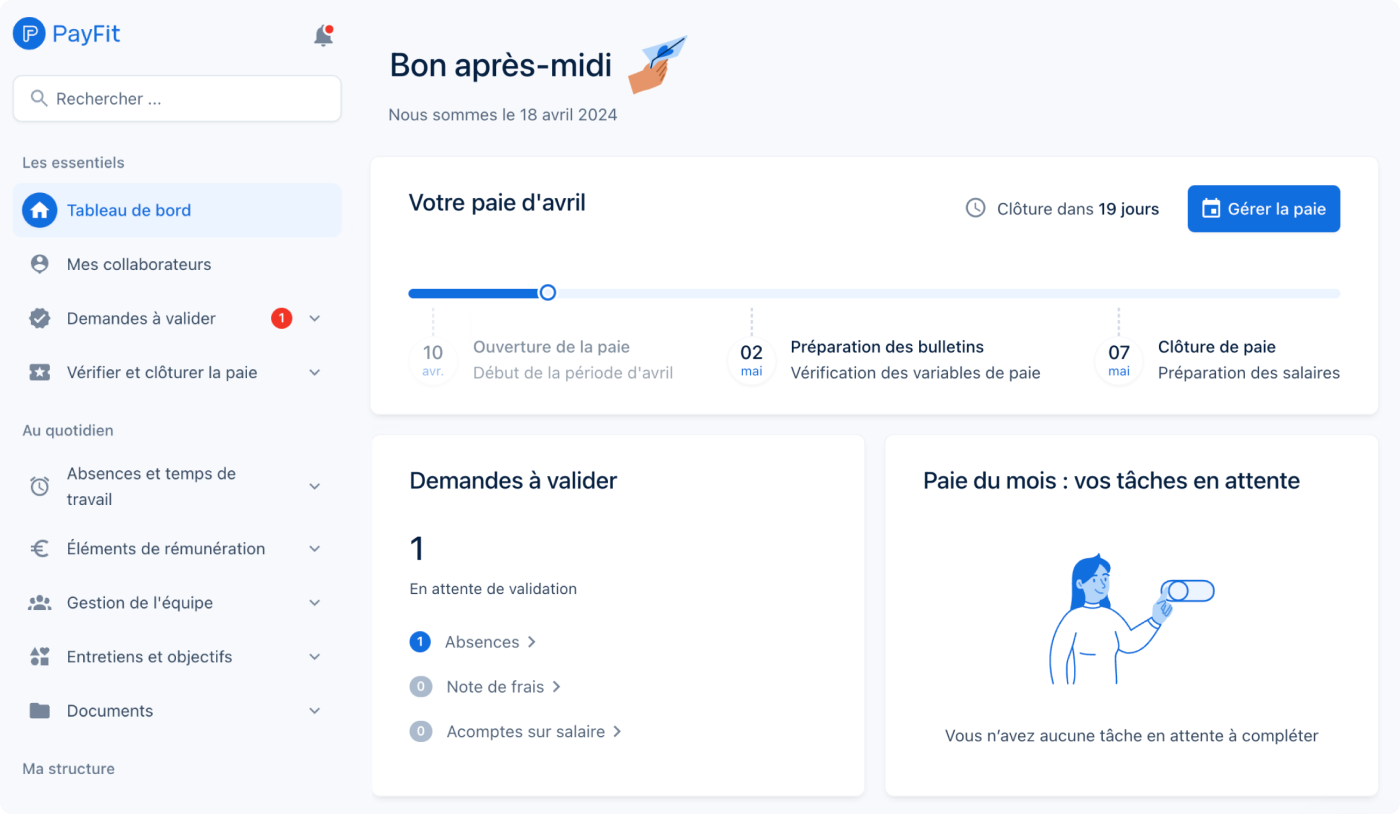1400x814 pixels.
Task: Open the Absences pending requests link
Action: [x=482, y=641]
